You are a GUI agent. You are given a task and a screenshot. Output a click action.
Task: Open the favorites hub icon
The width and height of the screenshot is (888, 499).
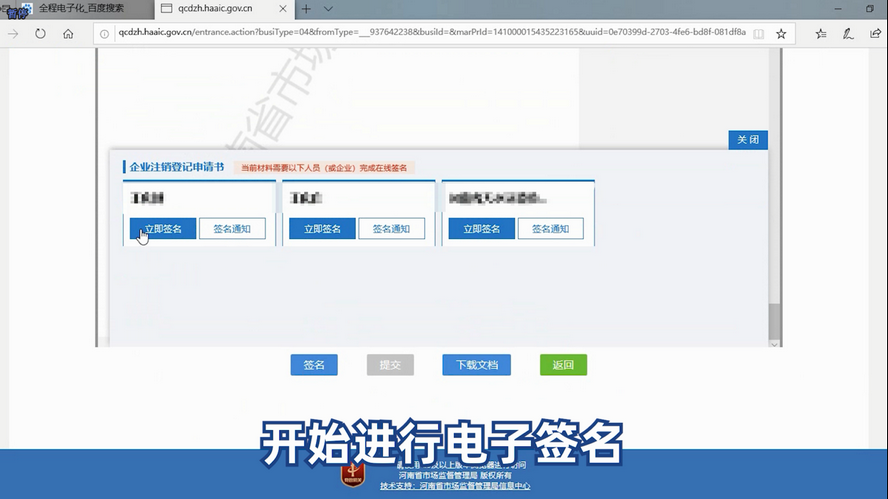[821, 34]
